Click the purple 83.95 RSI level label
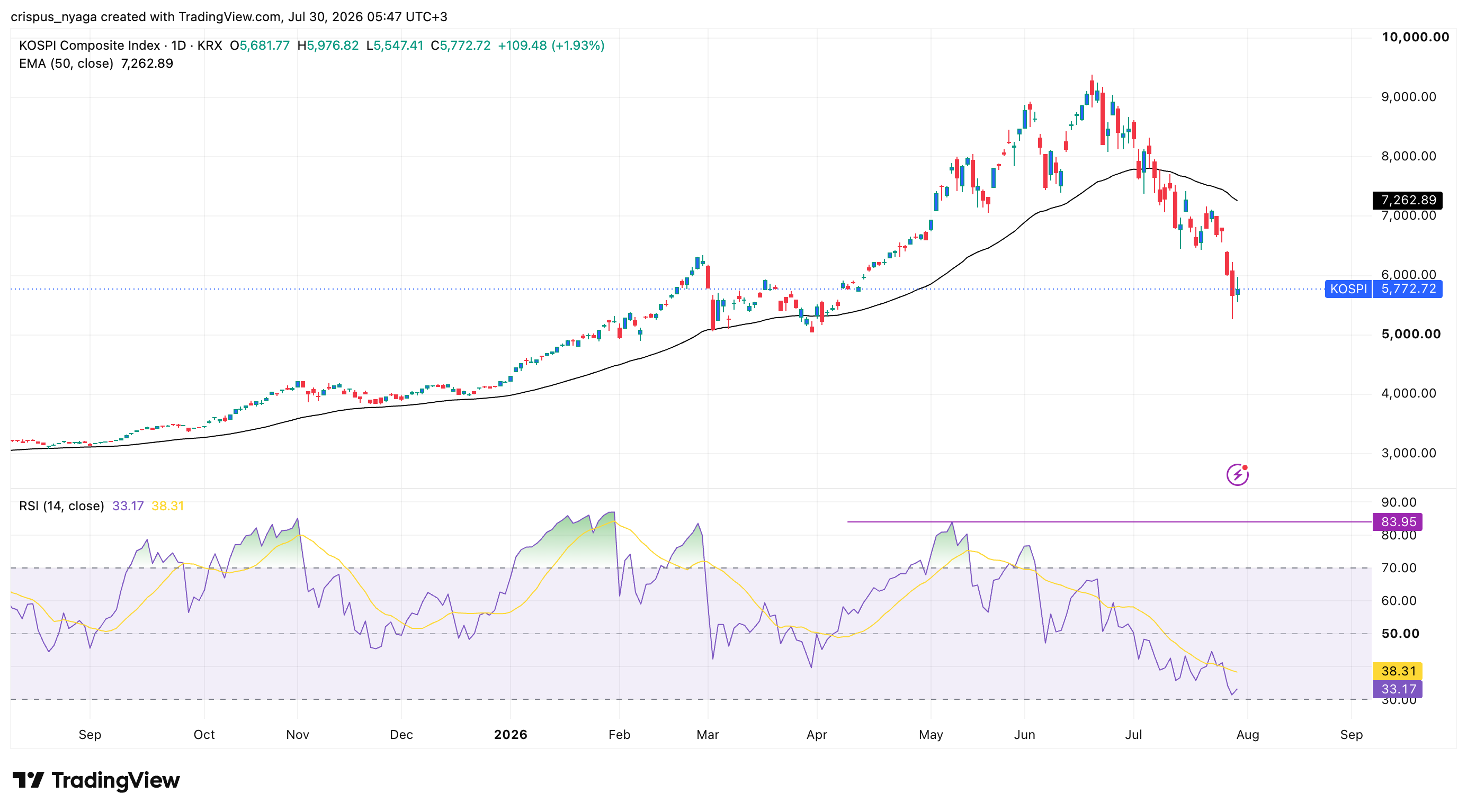 coord(1398,522)
